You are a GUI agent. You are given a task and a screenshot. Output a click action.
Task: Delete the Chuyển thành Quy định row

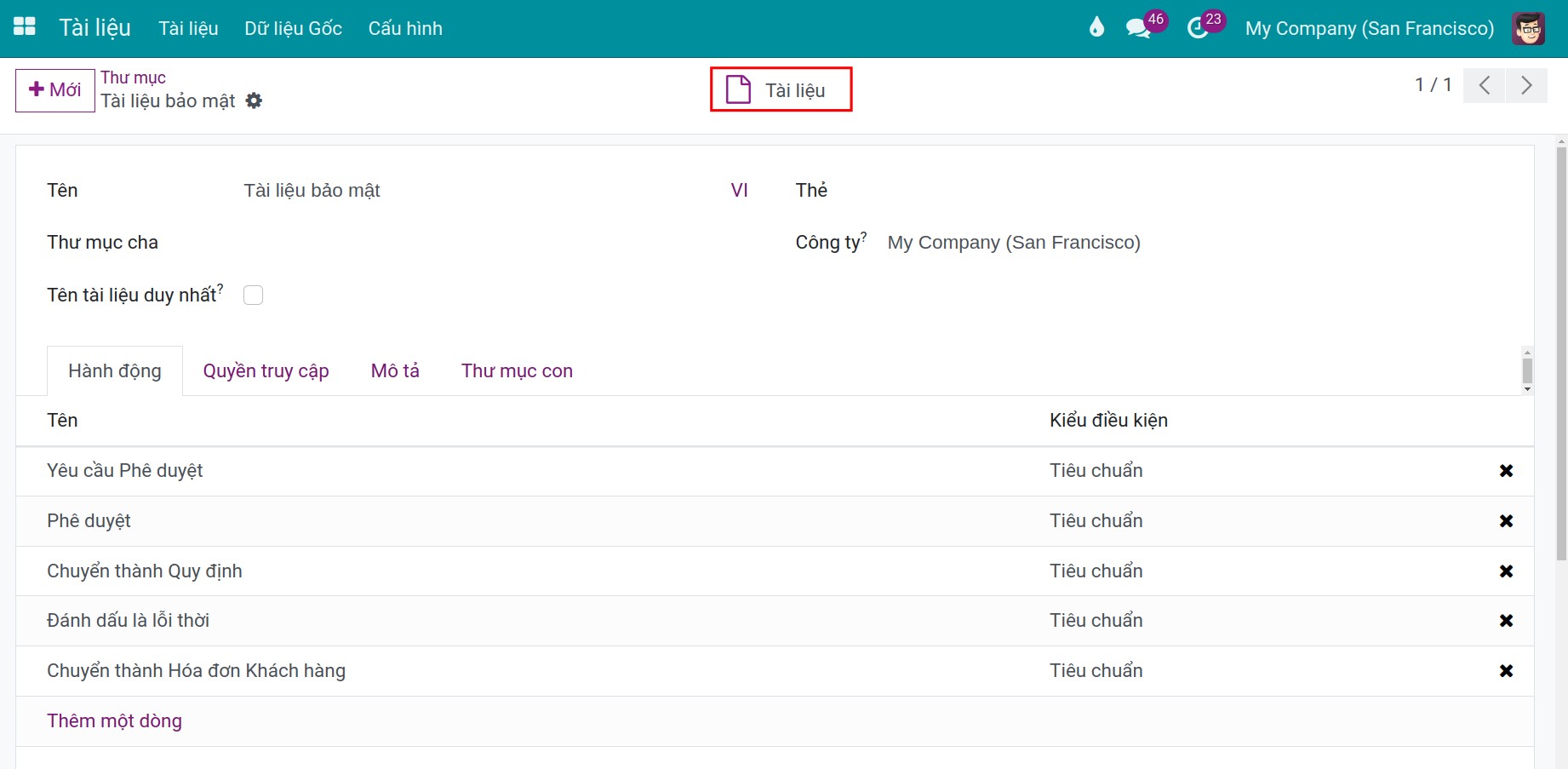pos(1506,571)
